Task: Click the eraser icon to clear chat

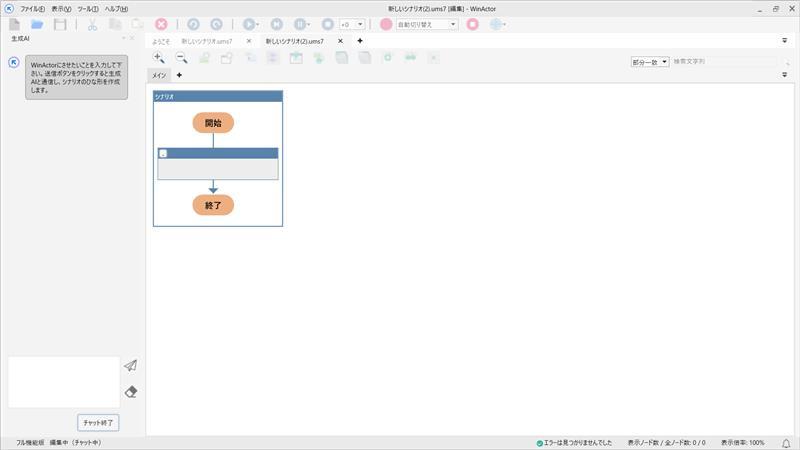Action: pos(130,392)
